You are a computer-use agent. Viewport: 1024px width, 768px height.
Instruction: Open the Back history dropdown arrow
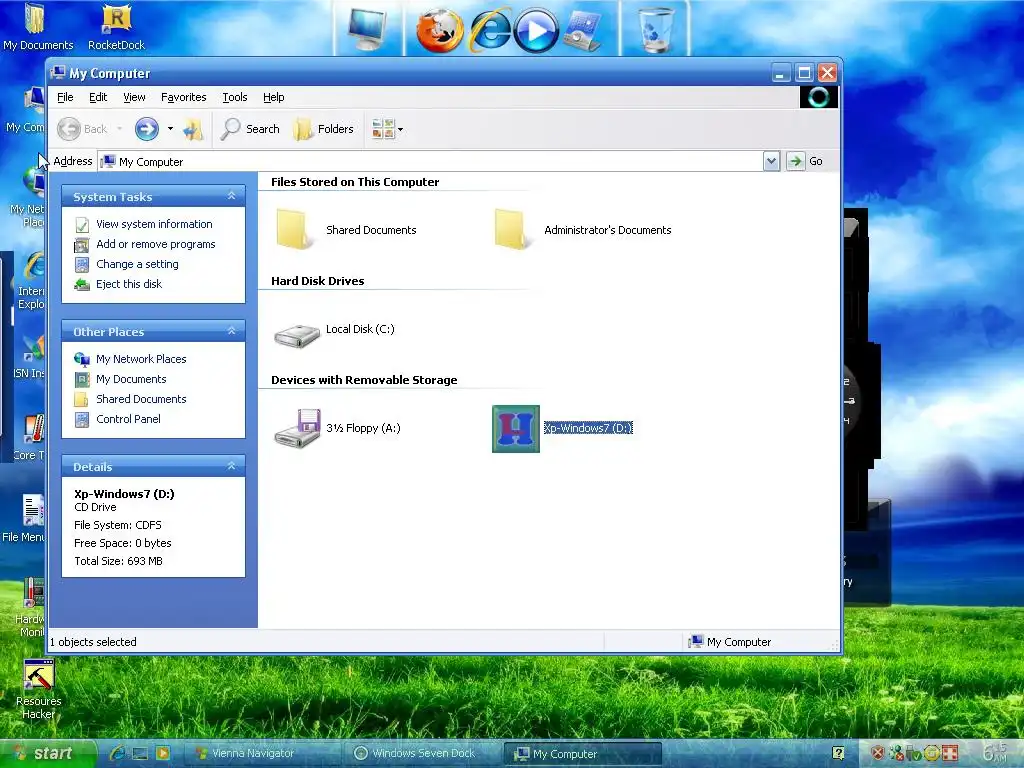(x=120, y=129)
